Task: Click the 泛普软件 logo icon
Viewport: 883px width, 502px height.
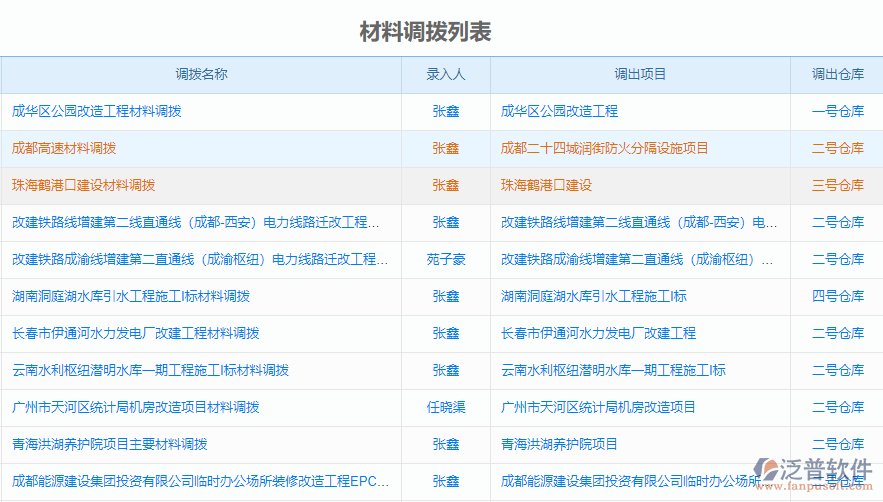Action: tap(773, 471)
